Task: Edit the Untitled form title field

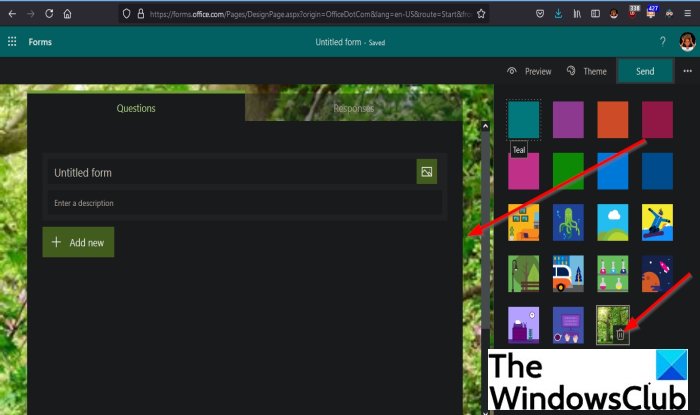Action: (232, 172)
